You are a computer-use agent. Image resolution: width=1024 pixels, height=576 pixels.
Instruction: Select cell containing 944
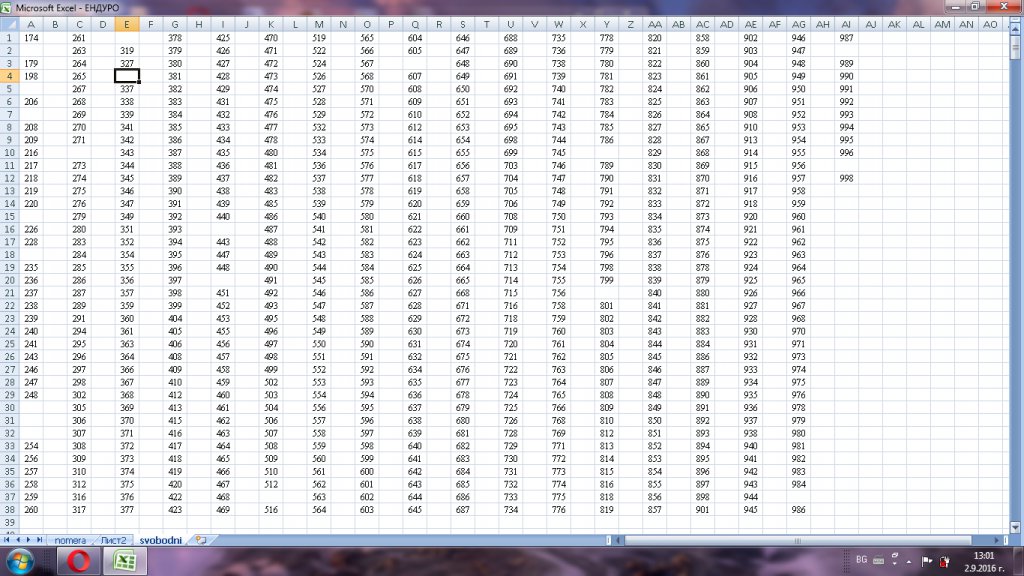750,497
